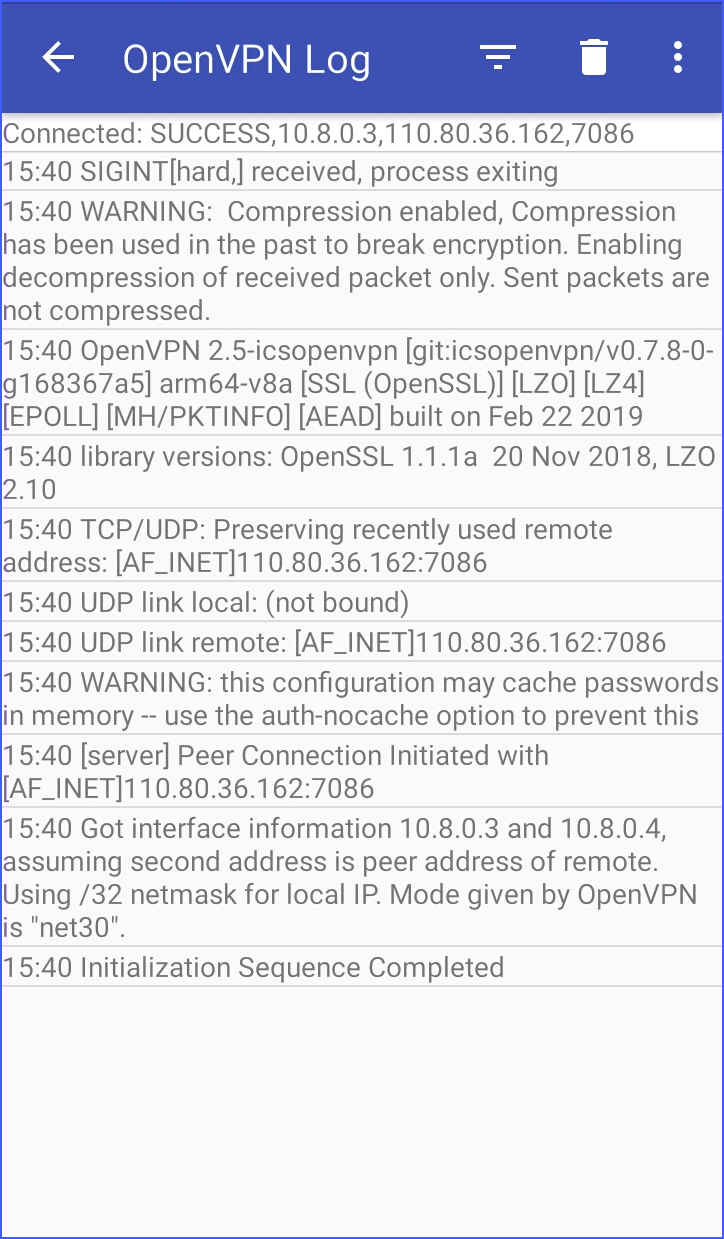
Task: Open the three-dot overflow menu
Action: click(x=678, y=58)
